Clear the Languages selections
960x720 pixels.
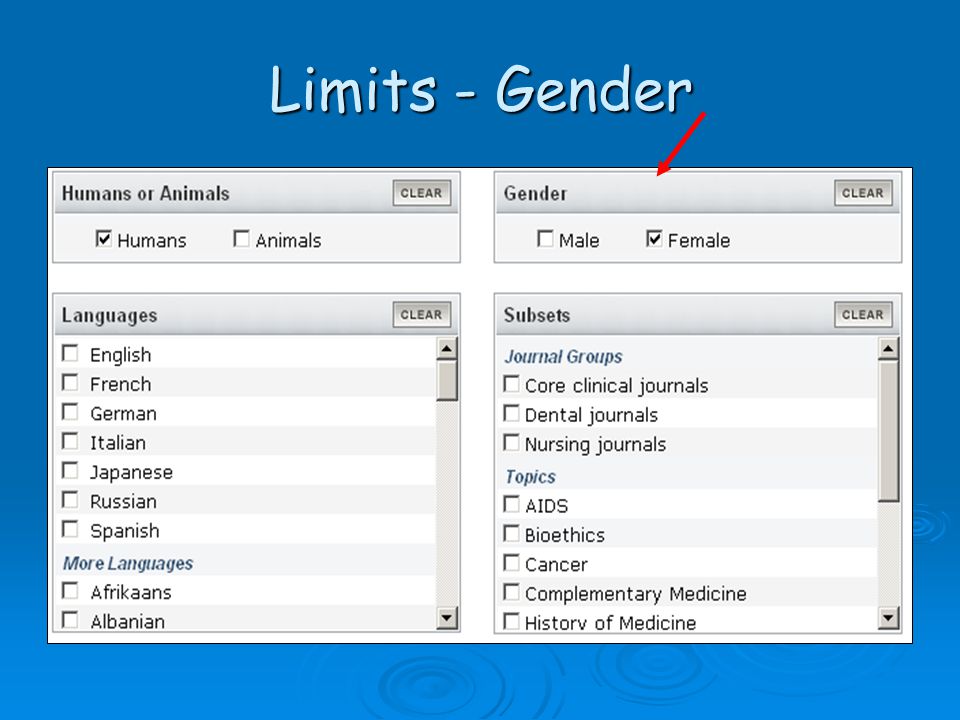422,315
